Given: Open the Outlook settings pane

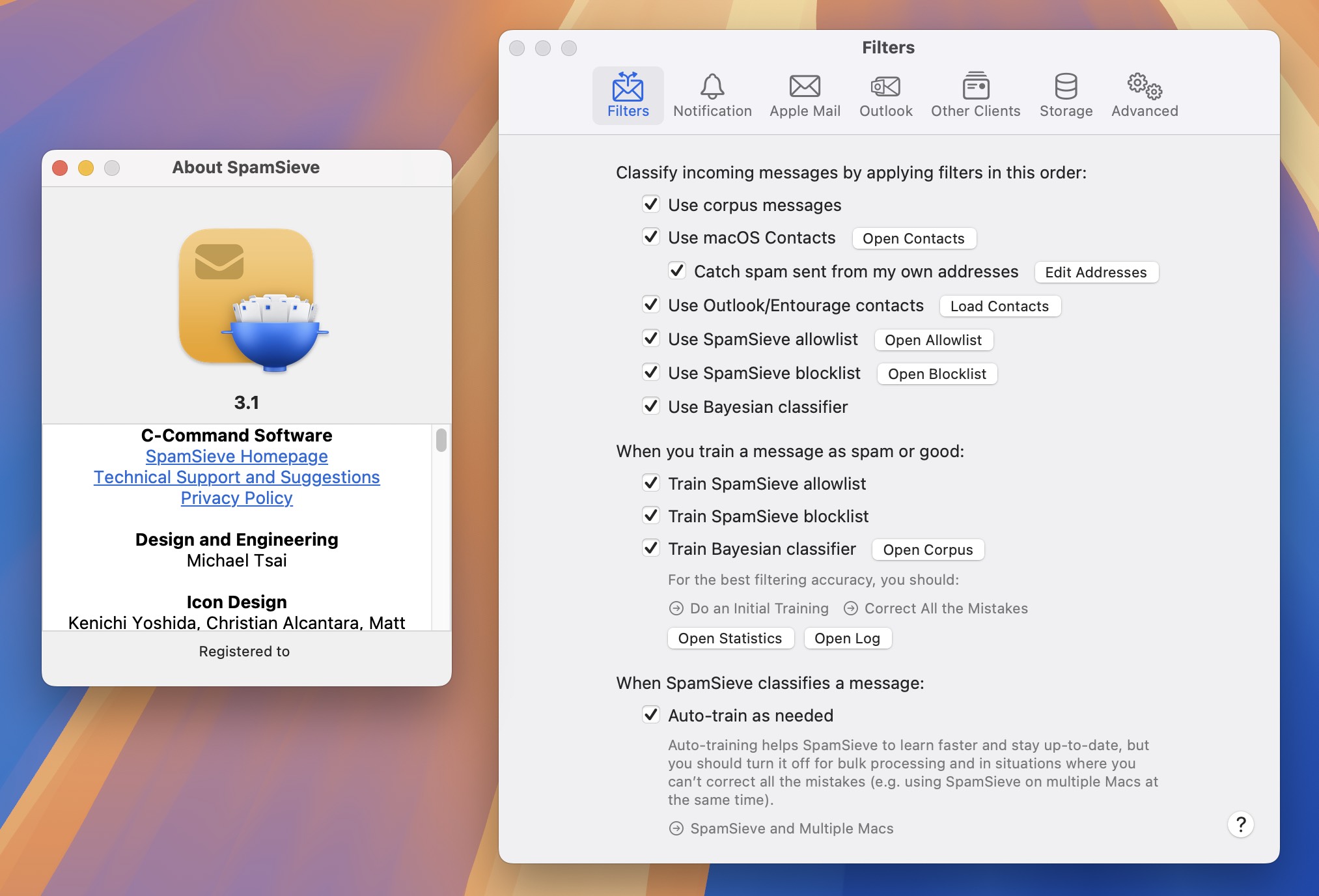Looking at the screenshot, I should pos(885,95).
